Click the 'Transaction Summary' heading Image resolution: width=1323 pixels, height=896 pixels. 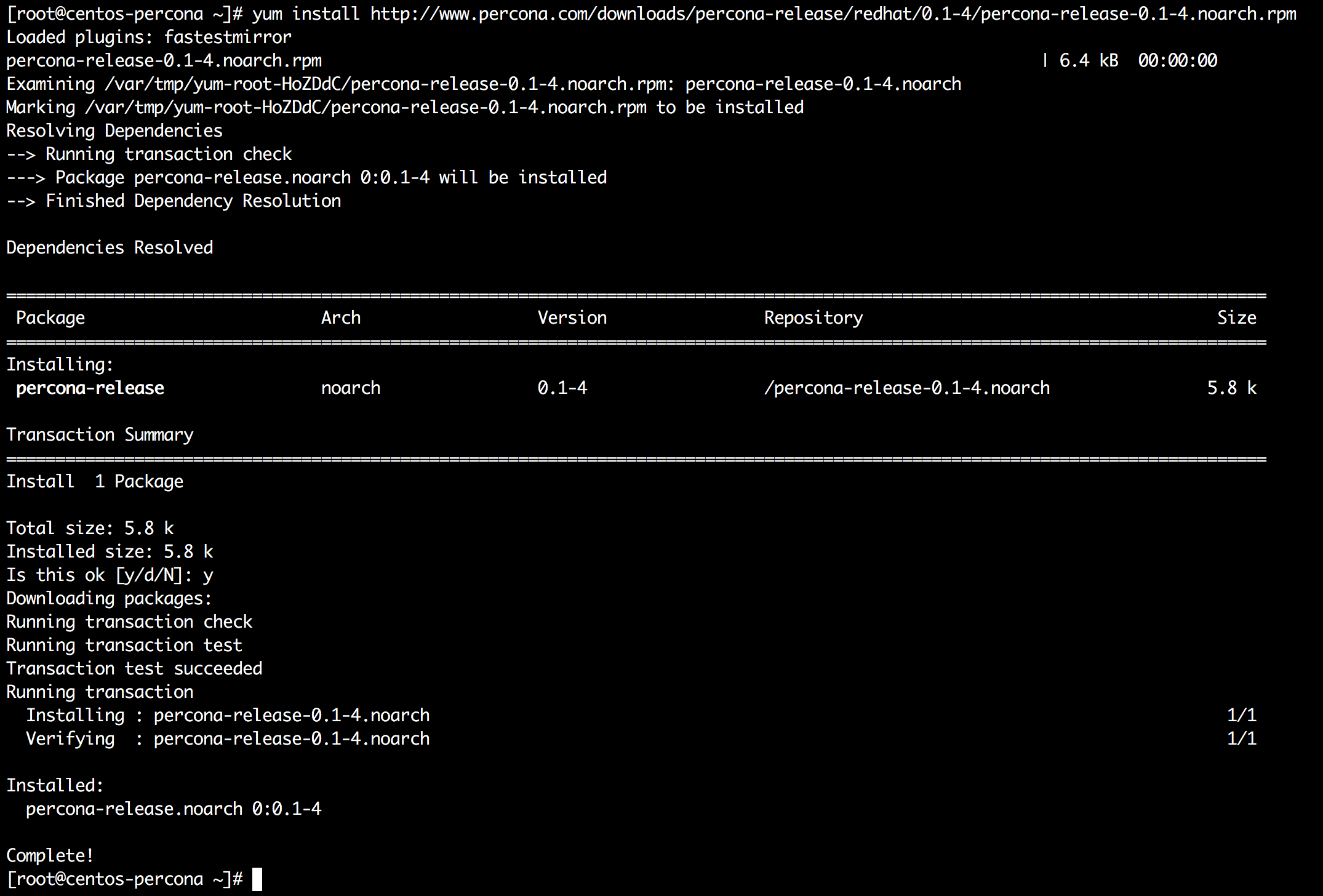(100, 434)
